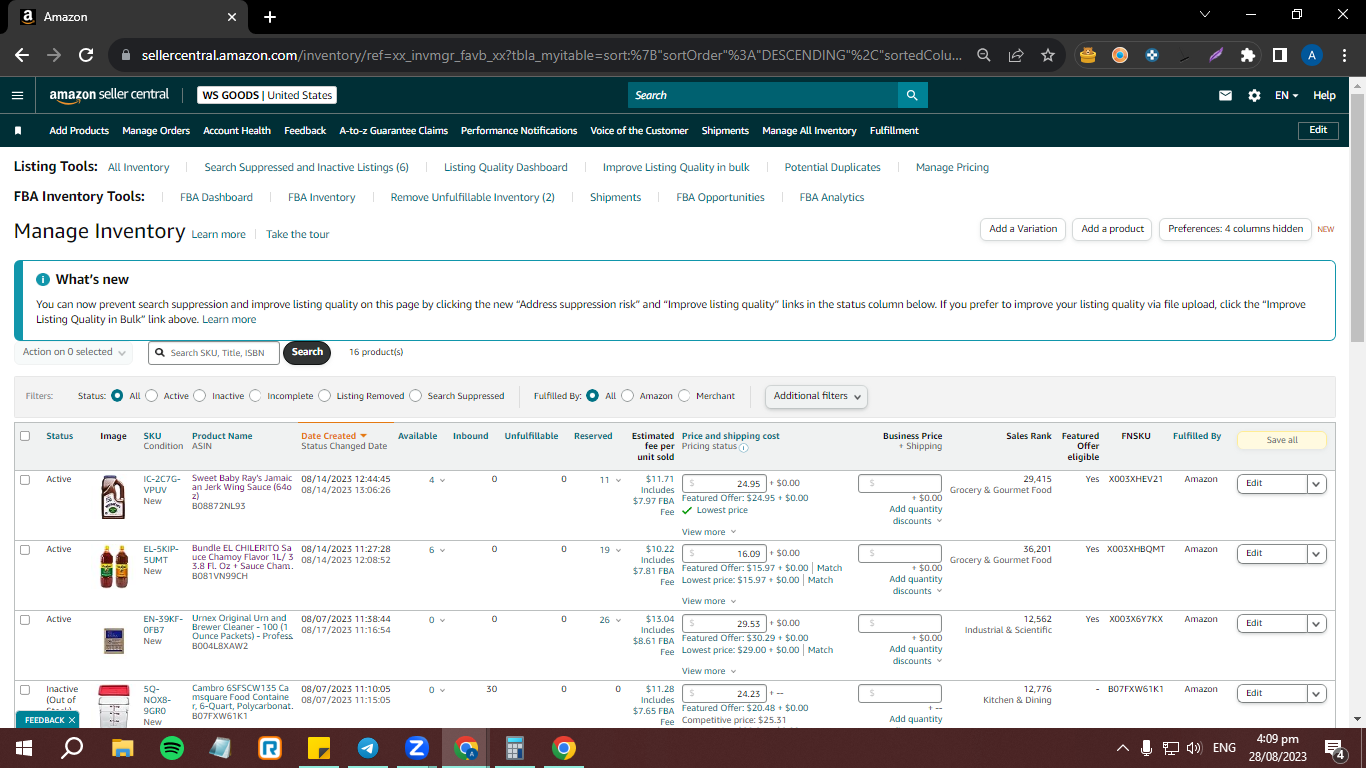This screenshot has height=768, width=1366.
Task: Click the price field showing 24.95
Action: click(724, 483)
